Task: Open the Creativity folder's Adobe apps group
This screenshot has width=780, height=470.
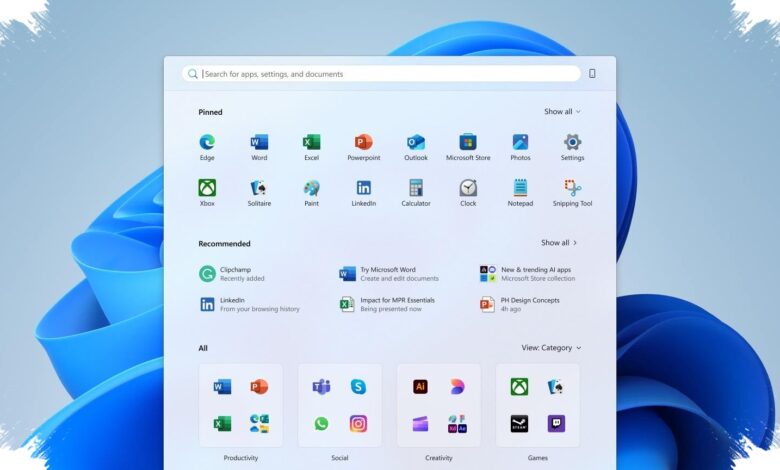Action: pos(457,423)
